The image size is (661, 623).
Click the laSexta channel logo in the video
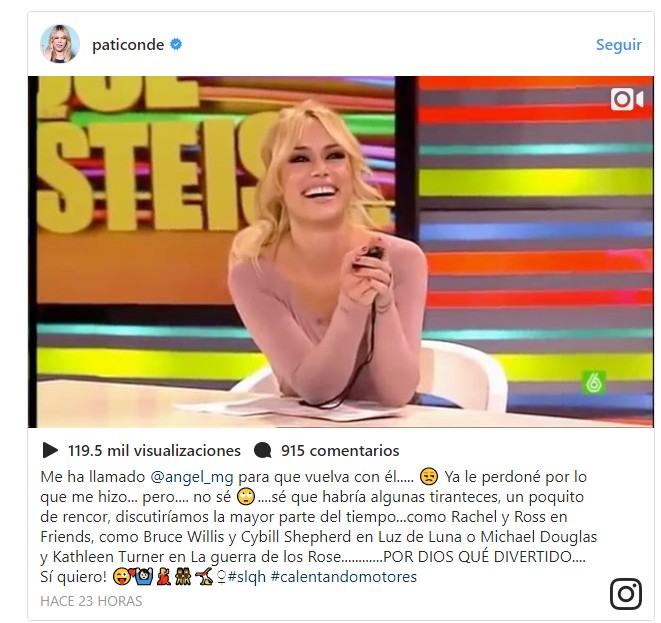pyautogui.click(x=594, y=382)
